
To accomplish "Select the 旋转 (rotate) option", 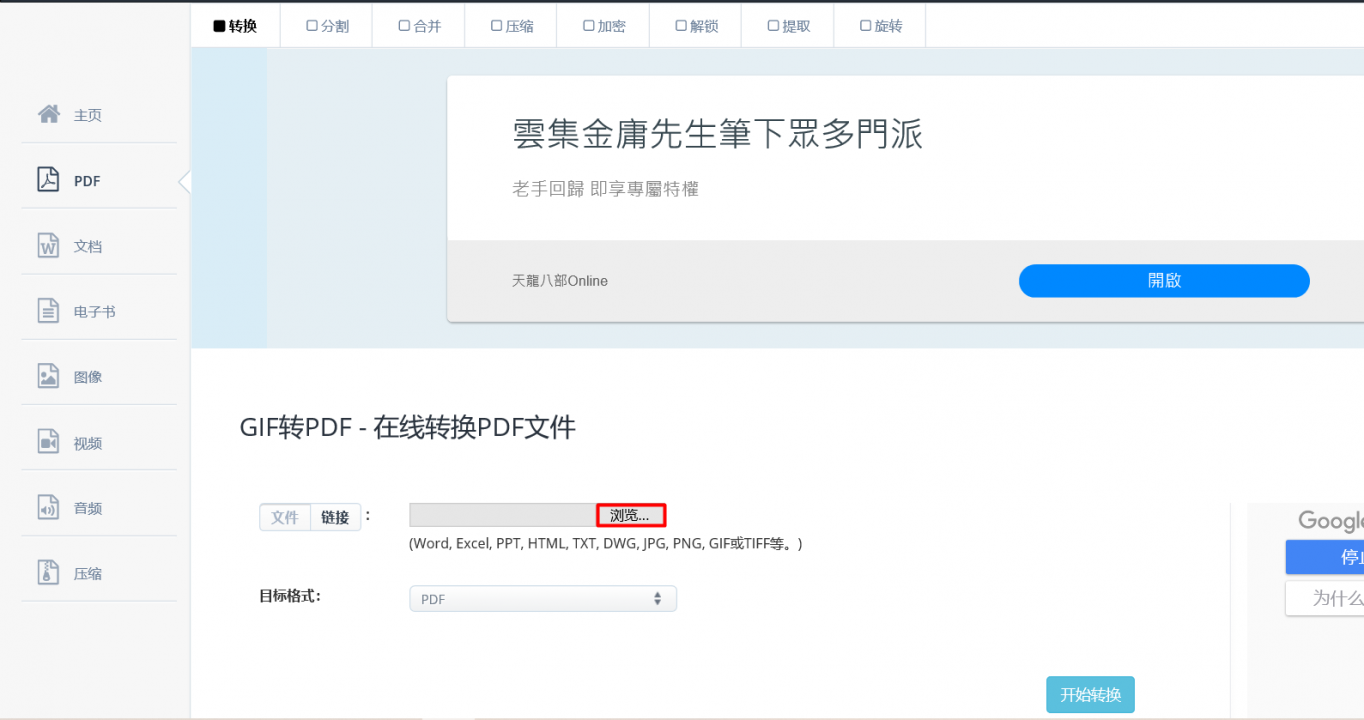I will tap(880, 26).
